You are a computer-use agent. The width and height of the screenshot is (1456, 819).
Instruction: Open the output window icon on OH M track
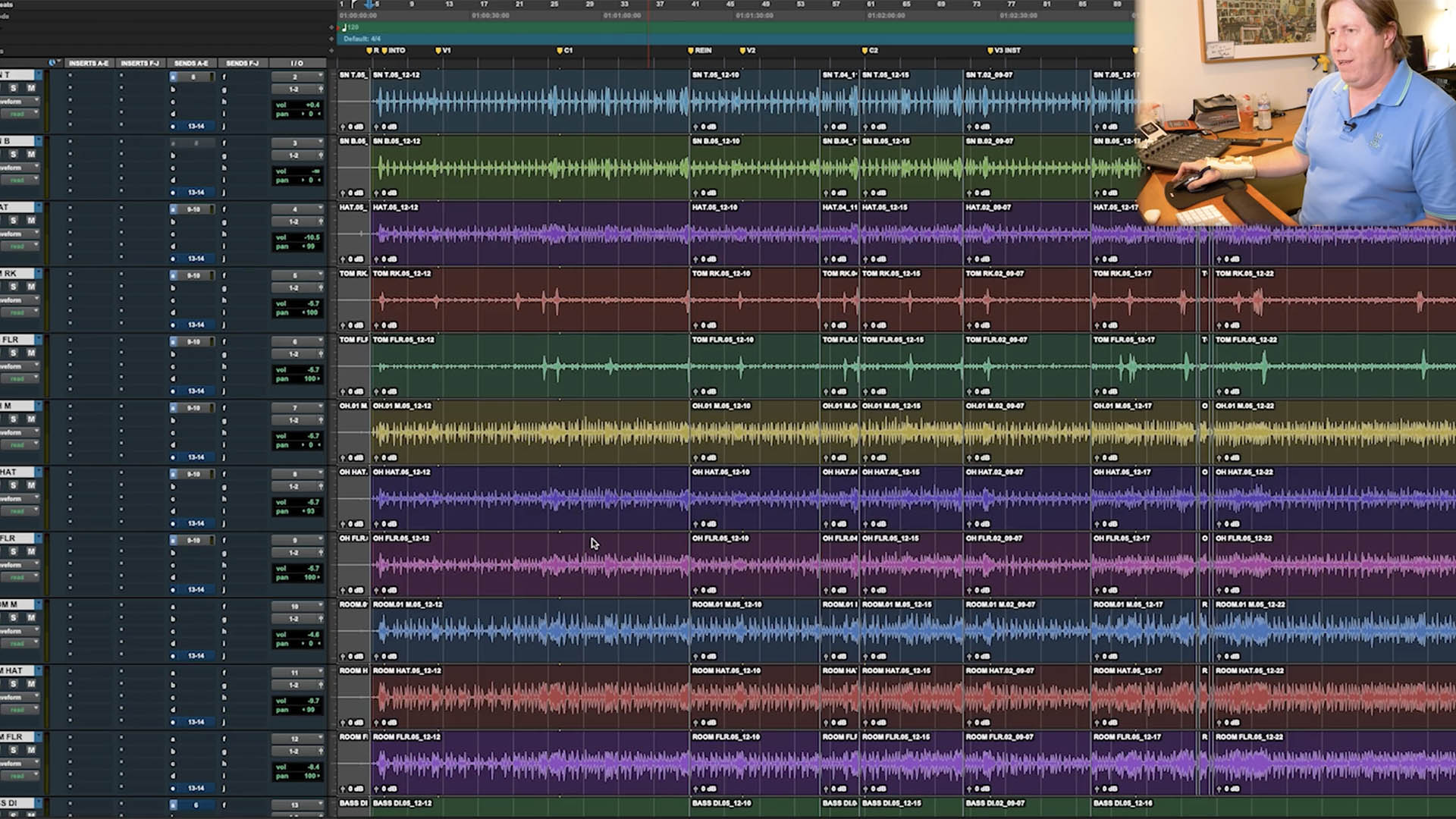320,420
